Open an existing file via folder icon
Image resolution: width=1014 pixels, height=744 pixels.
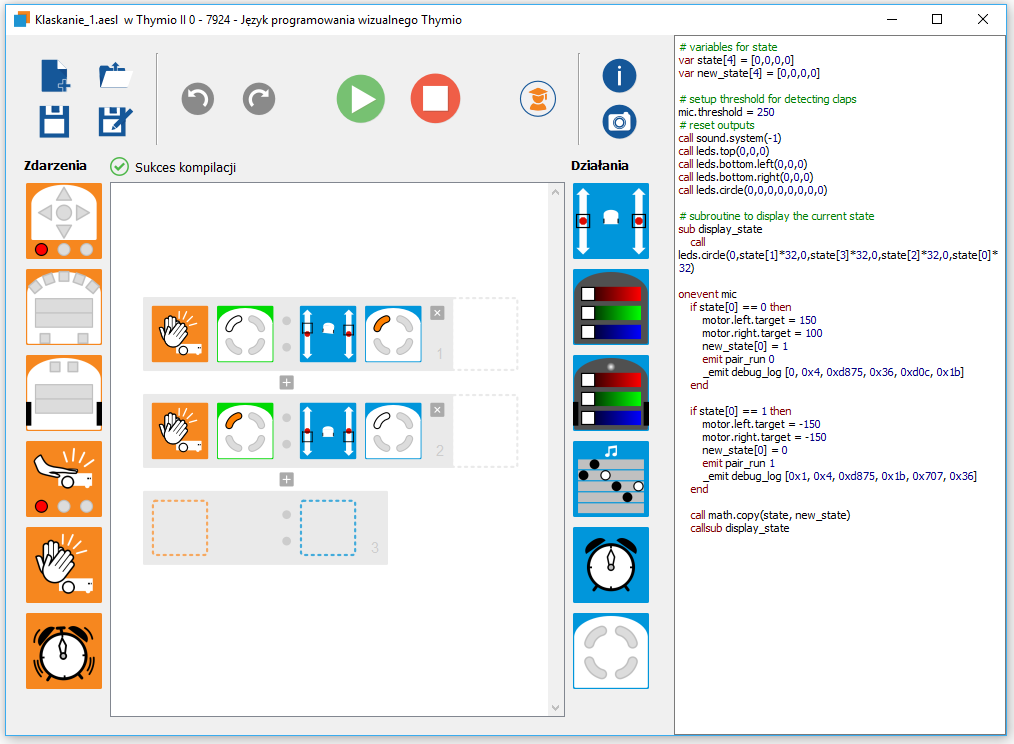[116, 77]
